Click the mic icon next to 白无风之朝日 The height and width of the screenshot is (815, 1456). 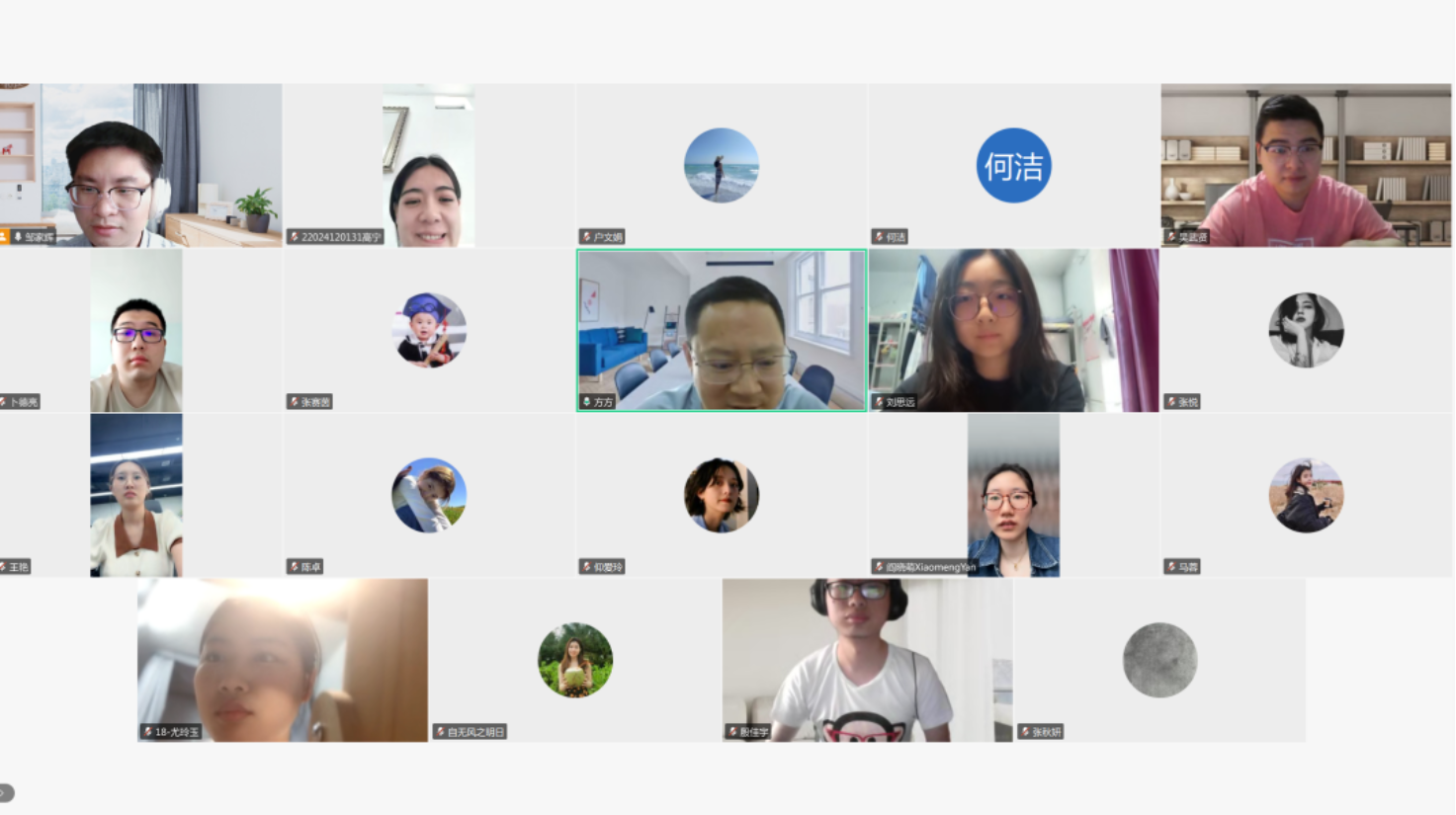[x=441, y=732]
